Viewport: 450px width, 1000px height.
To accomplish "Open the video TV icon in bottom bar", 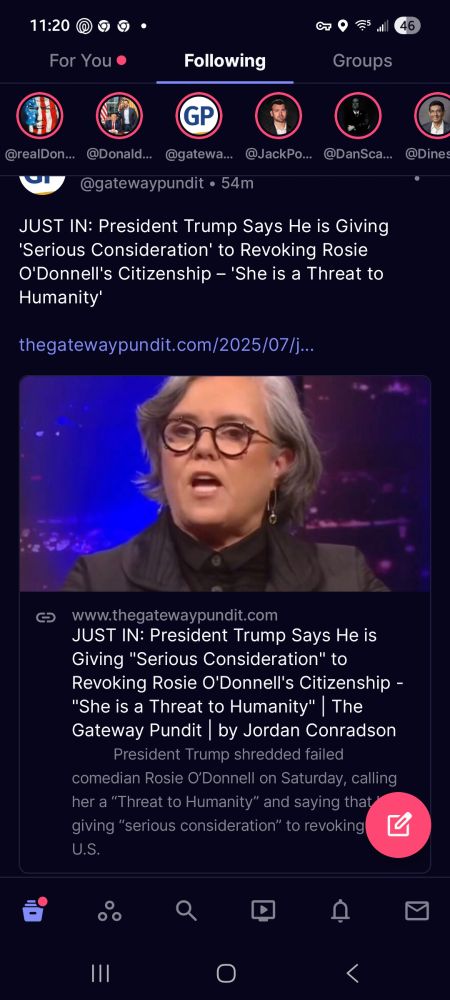I will click(x=263, y=911).
